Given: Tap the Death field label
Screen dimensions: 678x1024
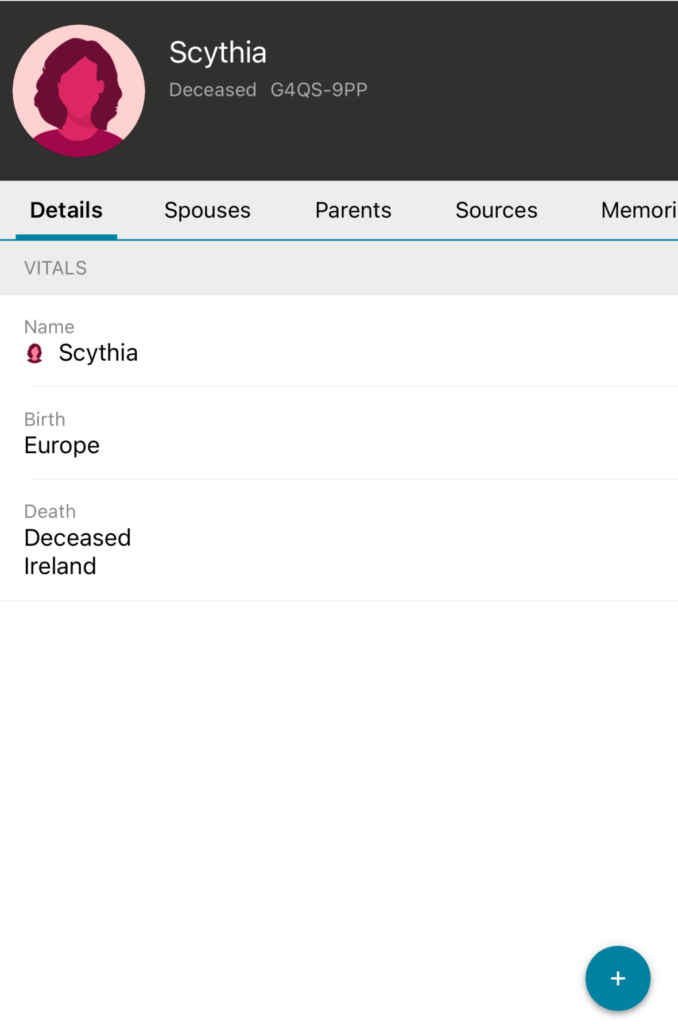Looking at the screenshot, I should 50,511.
